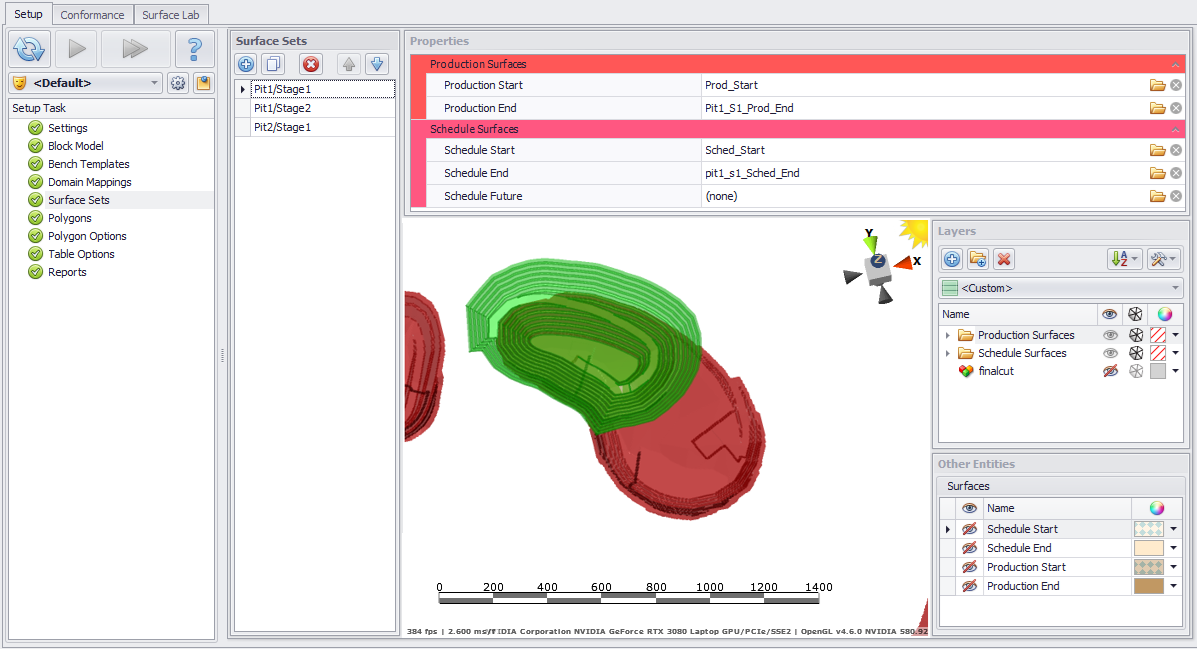Add a new layer folder
The height and width of the screenshot is (649, 1197).
pyautogui.click(x=978, y=260)
